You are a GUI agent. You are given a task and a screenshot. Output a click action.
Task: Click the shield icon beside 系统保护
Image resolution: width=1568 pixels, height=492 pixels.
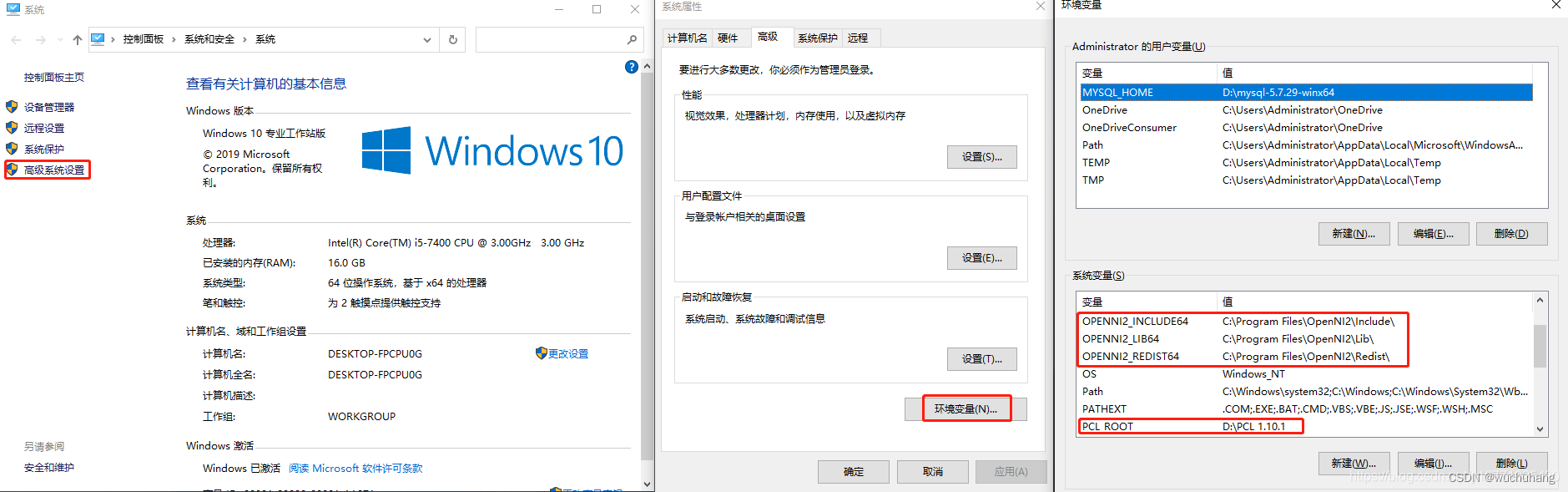click(12, 149)
